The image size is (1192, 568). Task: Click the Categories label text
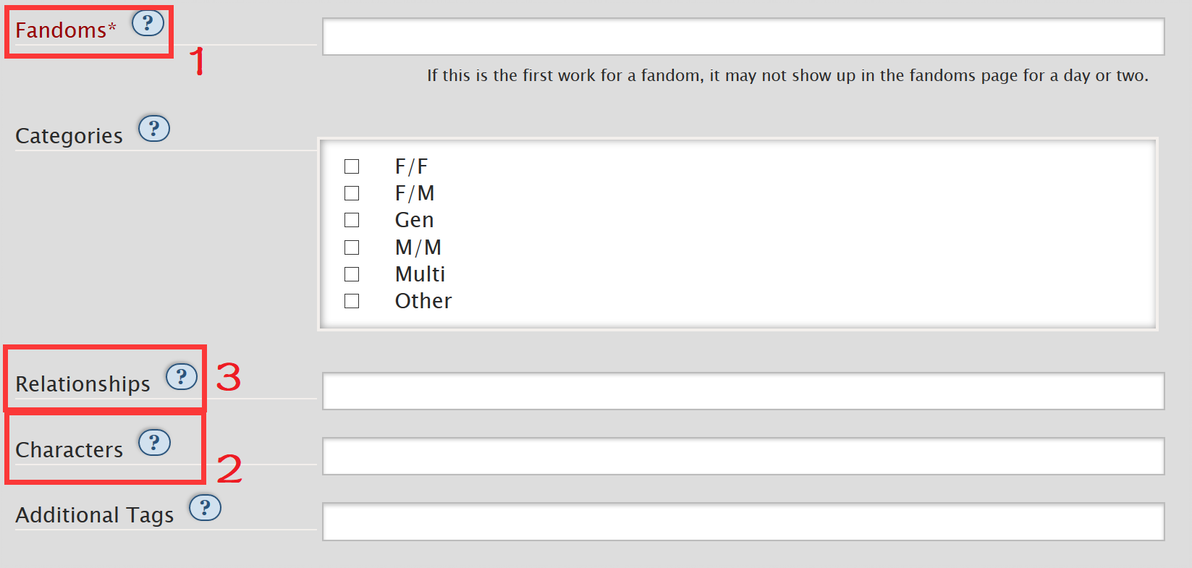tap(69, 136)
